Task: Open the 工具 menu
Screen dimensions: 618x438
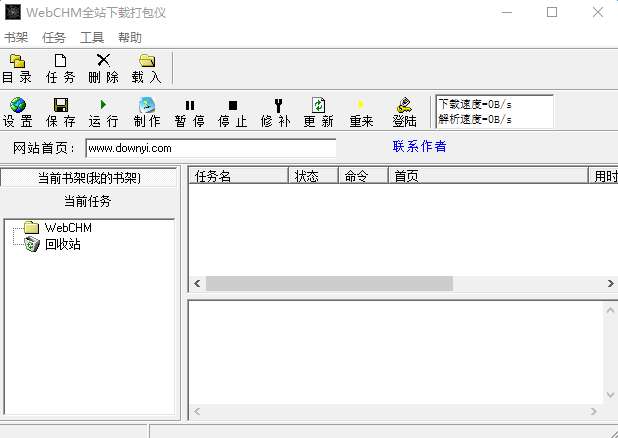Action: (92, 38)
